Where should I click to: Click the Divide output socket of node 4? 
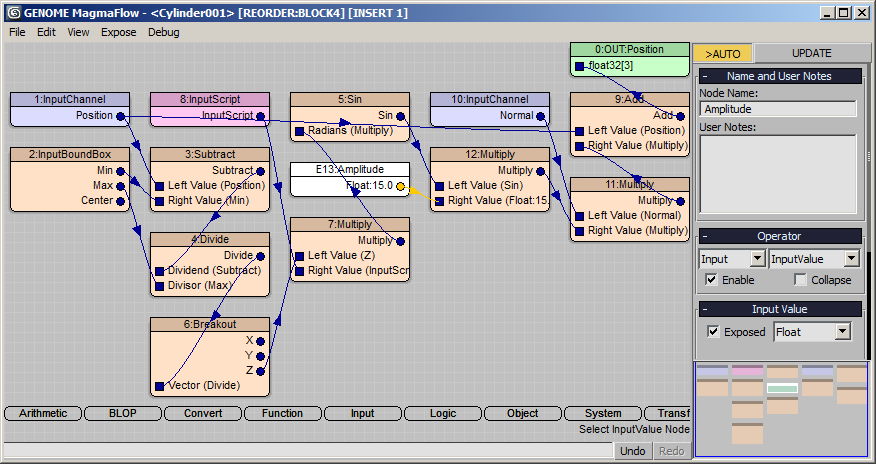coord(260,256)
